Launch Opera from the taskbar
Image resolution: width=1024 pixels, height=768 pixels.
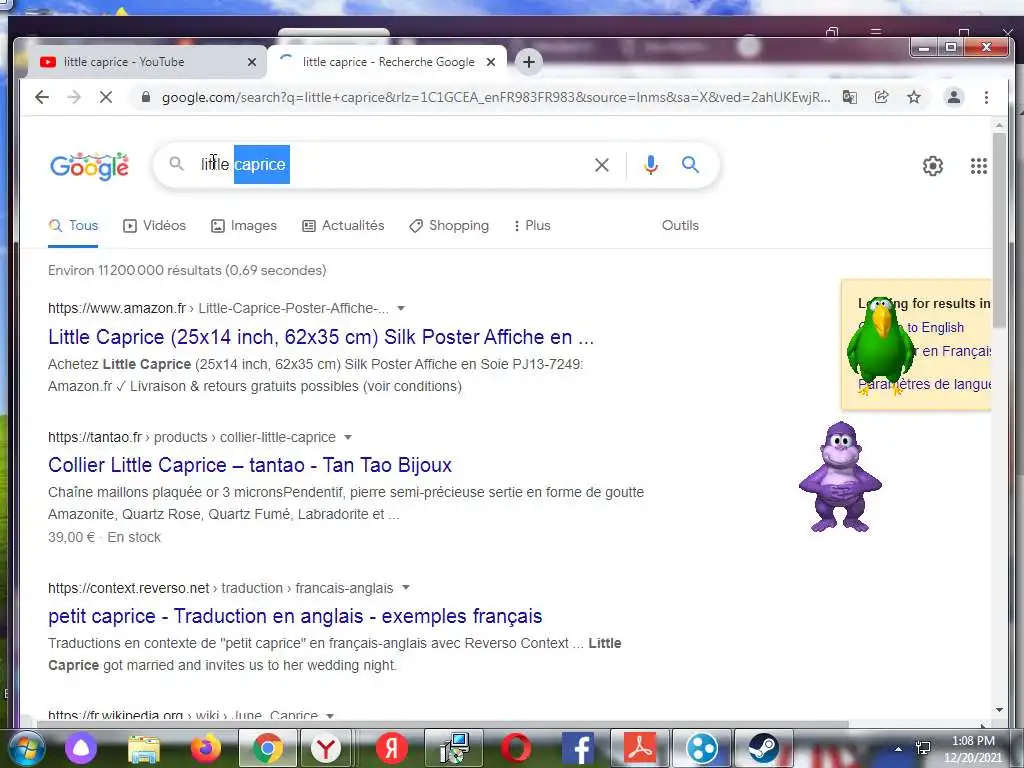516,748
